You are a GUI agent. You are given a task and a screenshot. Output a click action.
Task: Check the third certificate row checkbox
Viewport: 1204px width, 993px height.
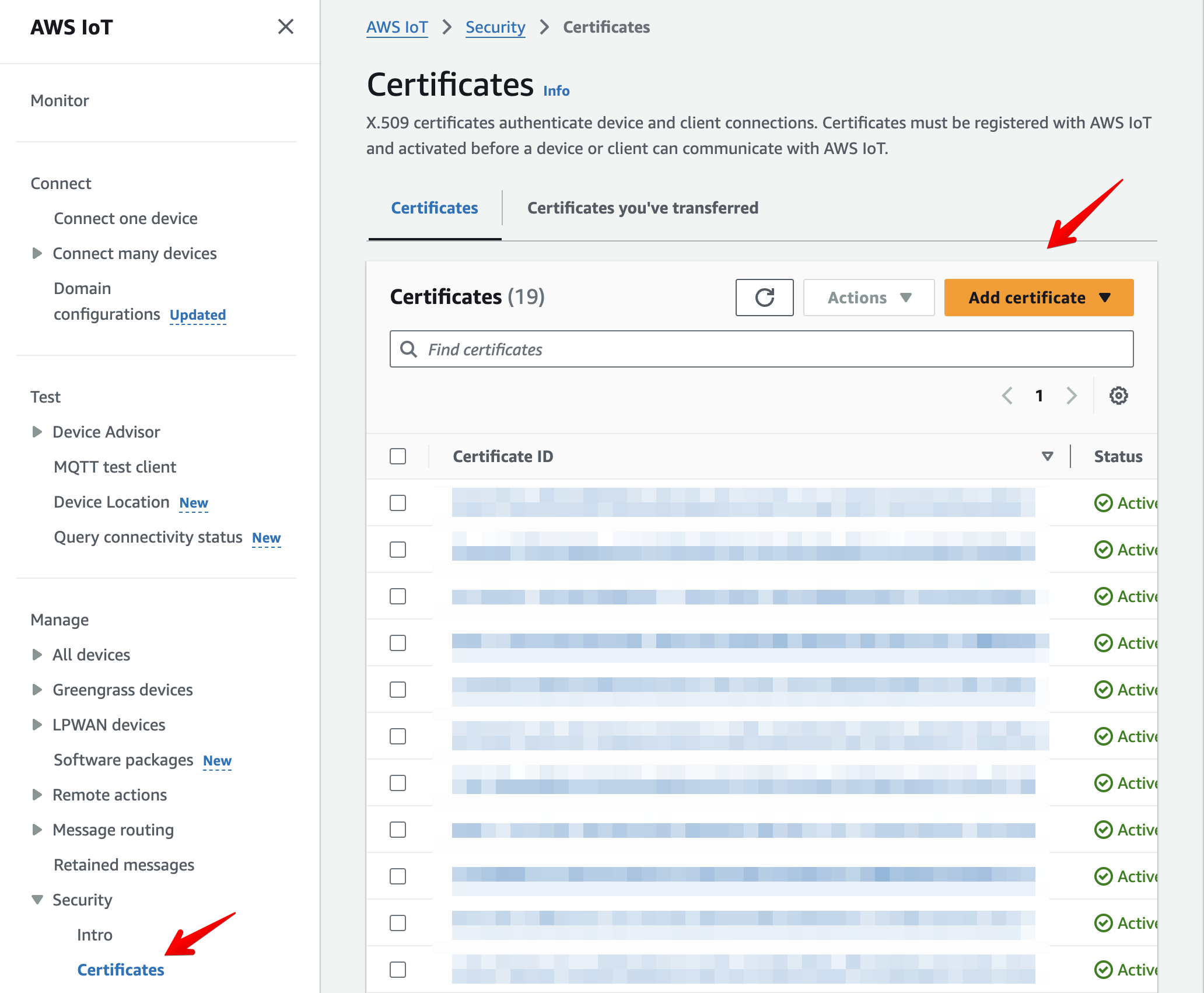pos(398,596)
